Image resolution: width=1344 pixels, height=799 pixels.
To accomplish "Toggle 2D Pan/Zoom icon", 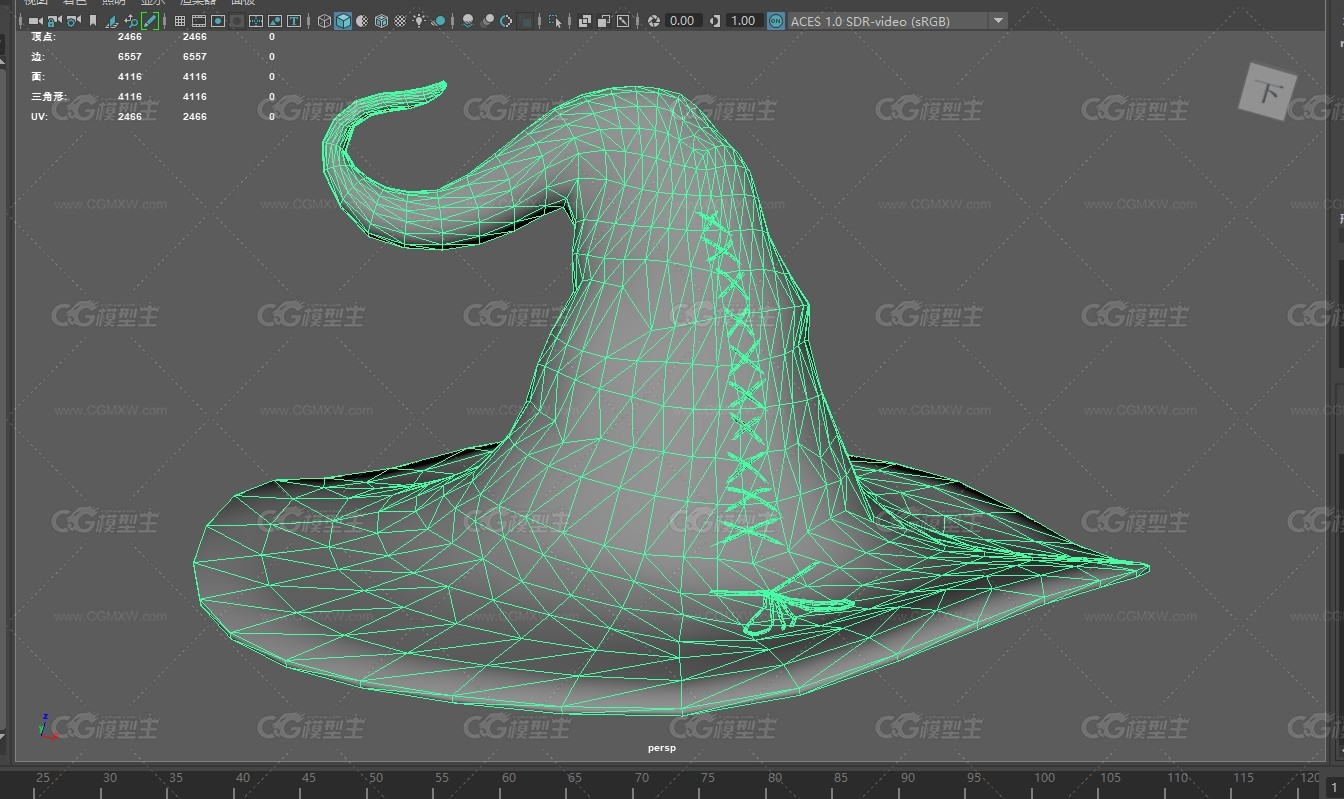I will (x=131, y=20).
